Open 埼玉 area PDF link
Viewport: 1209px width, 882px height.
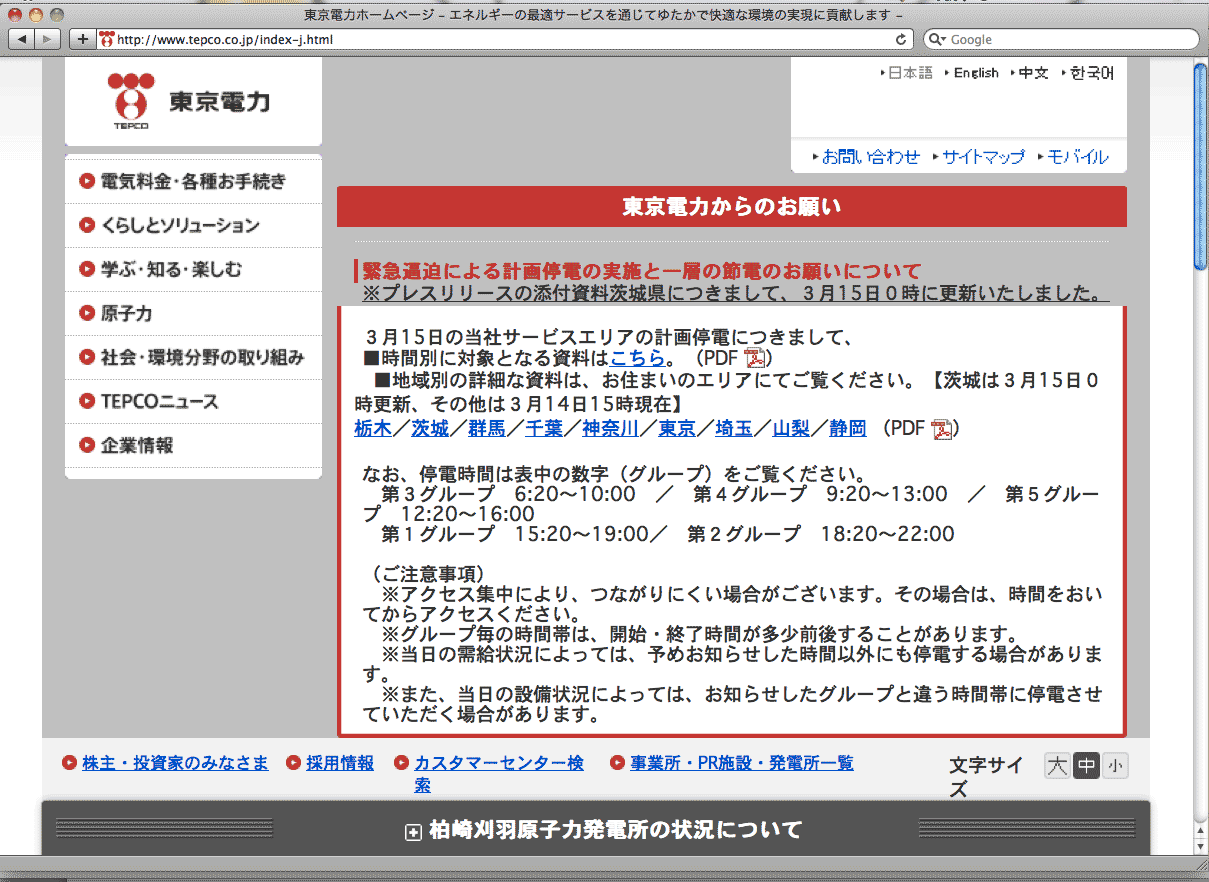[x=734, y=428]
